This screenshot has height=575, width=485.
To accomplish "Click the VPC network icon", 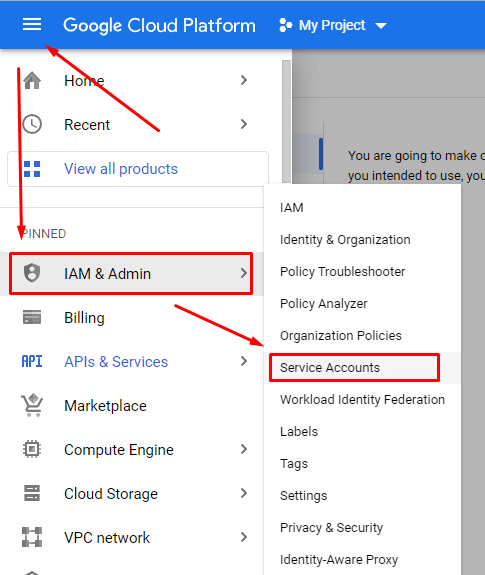I will [x=32, y=537].
